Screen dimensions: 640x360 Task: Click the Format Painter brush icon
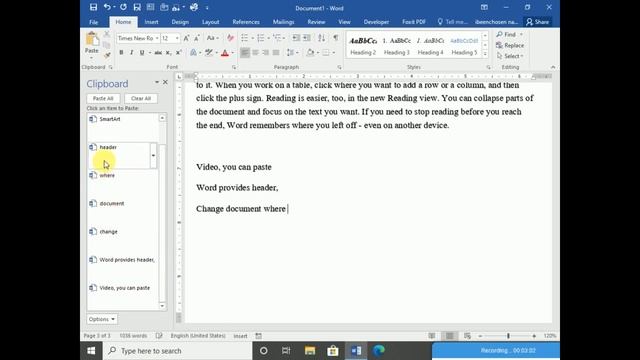[107, 55]
